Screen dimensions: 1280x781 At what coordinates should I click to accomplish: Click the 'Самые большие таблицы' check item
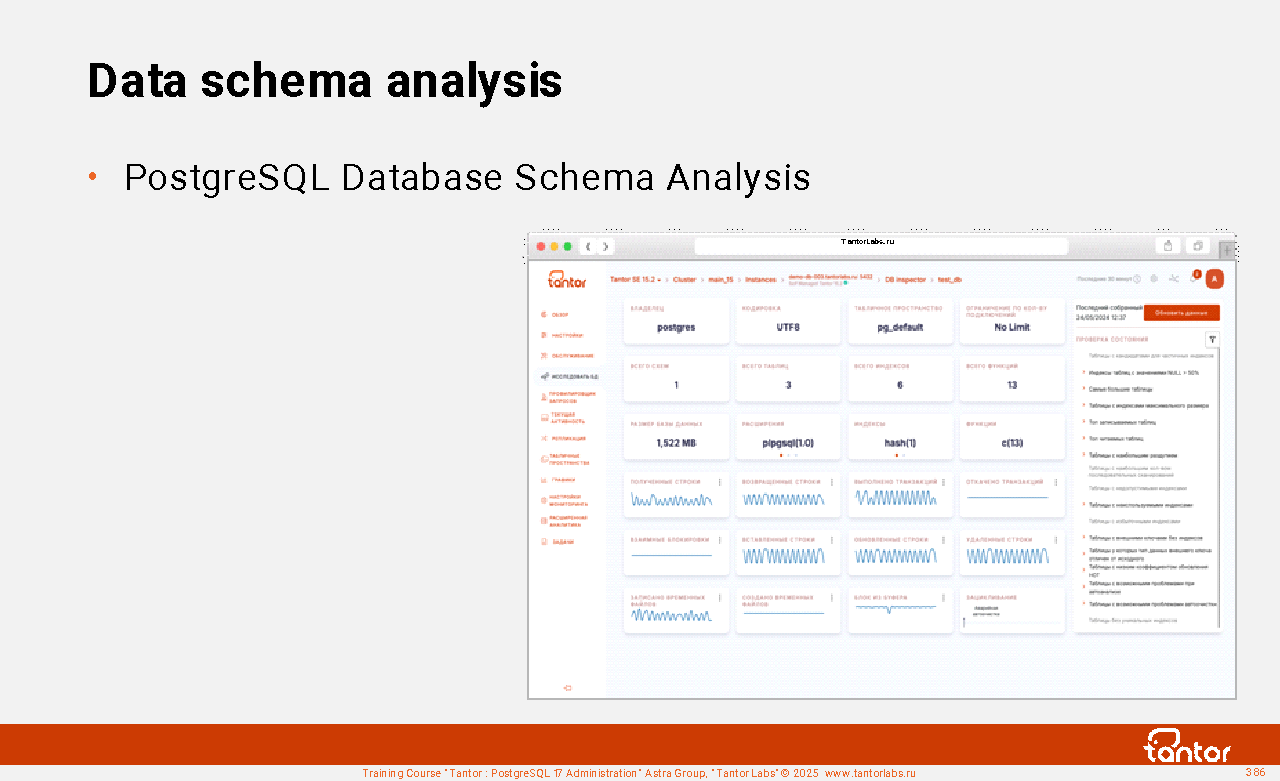[1120, 389]
